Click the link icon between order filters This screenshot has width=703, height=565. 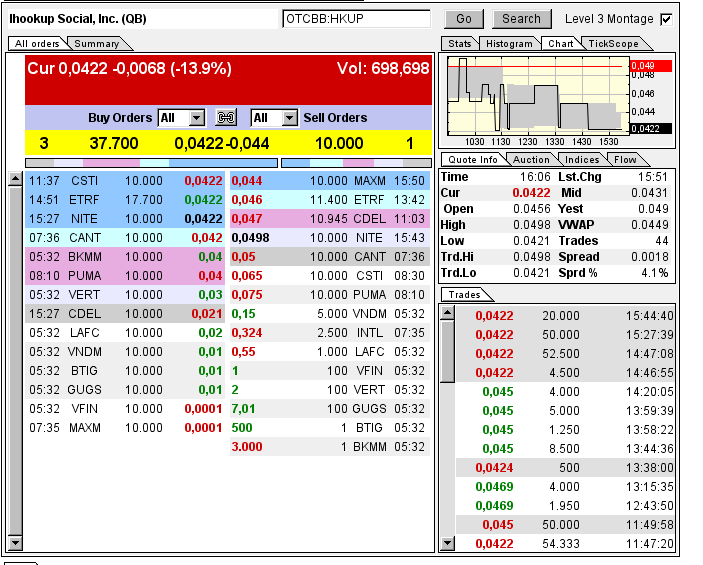[x=226, y=118]
